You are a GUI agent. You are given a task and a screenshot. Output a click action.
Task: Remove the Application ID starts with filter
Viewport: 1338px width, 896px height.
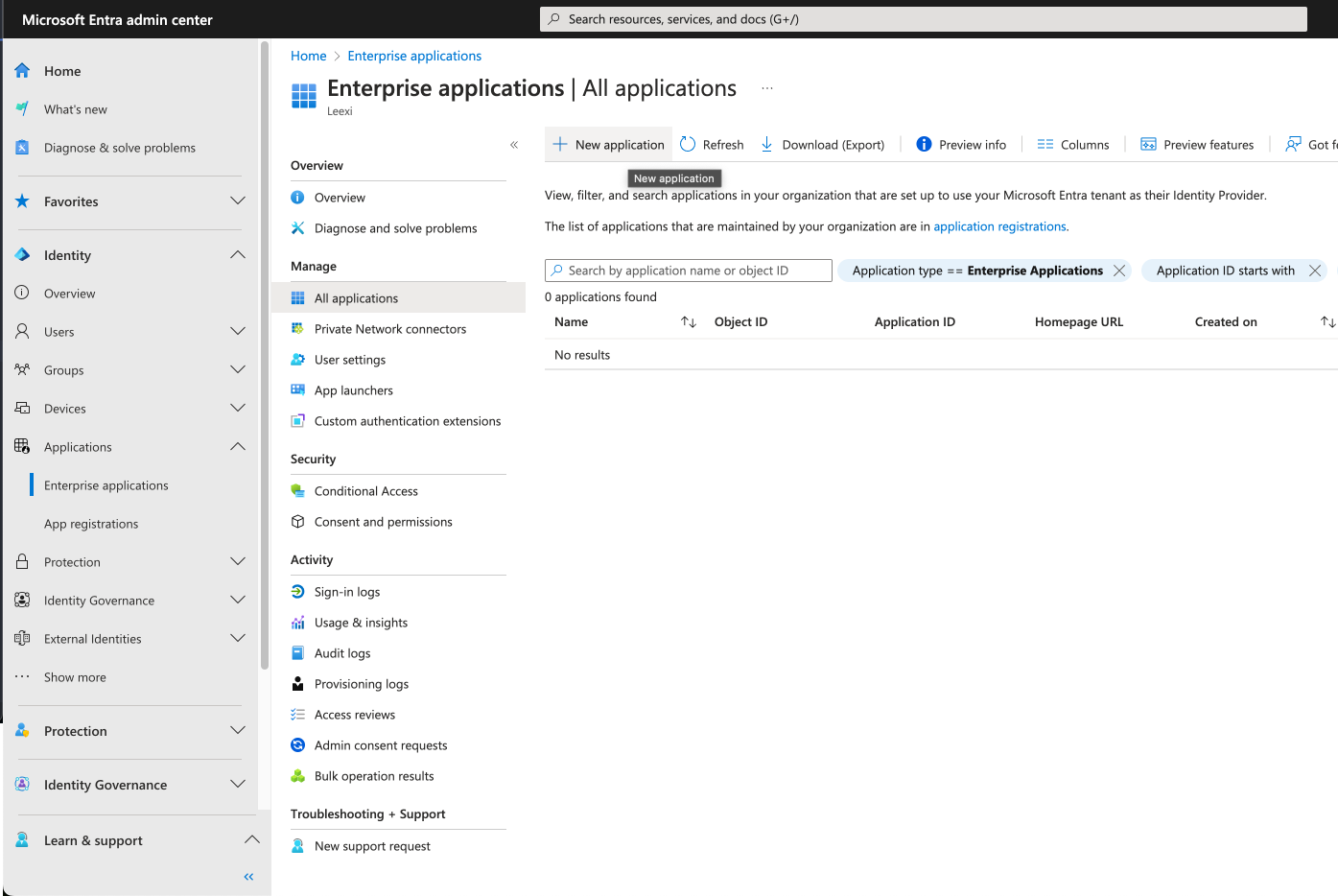tap(1315, 271)
